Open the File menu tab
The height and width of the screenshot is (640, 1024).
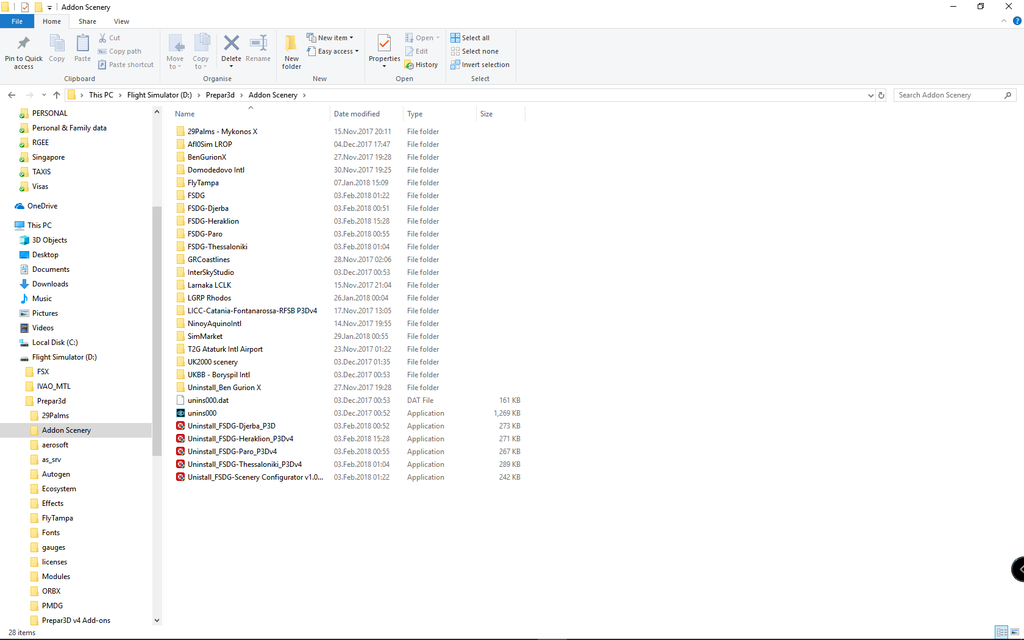[17, 22]
